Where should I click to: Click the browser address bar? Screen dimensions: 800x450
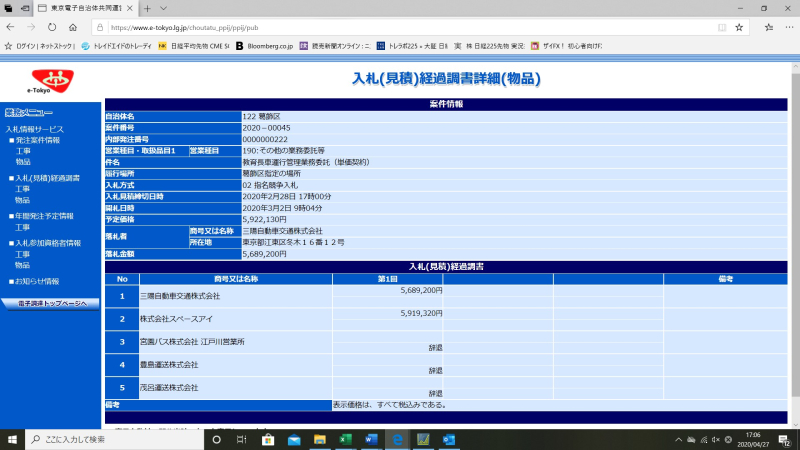[400, 27]
